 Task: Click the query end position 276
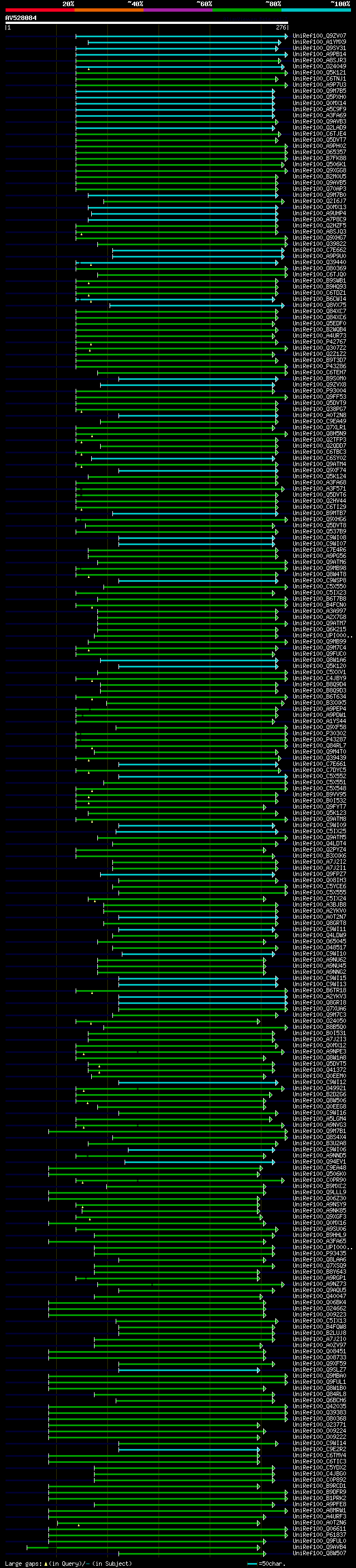point(280,27)
